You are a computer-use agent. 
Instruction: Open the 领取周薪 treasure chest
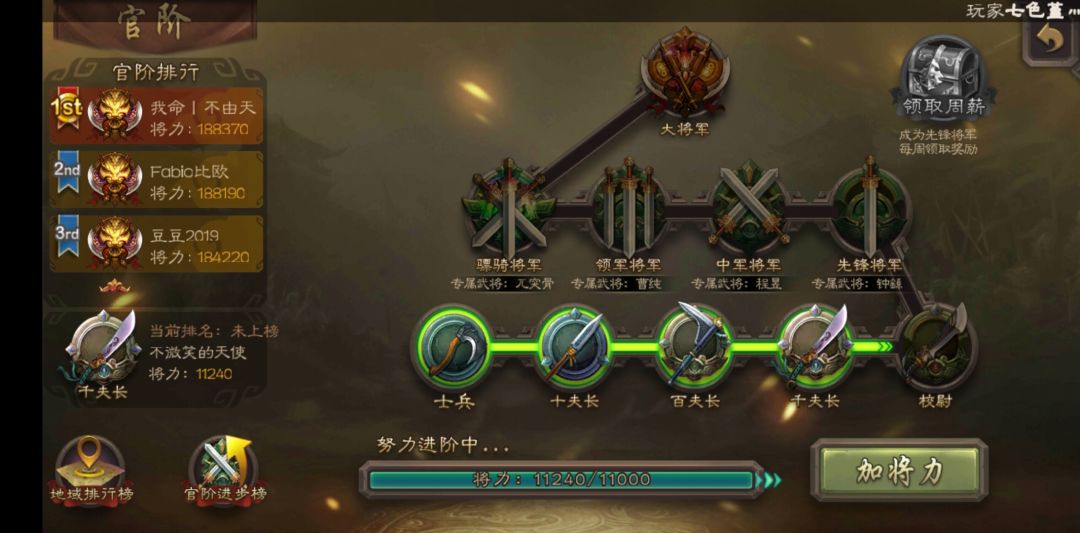[943, 78]
